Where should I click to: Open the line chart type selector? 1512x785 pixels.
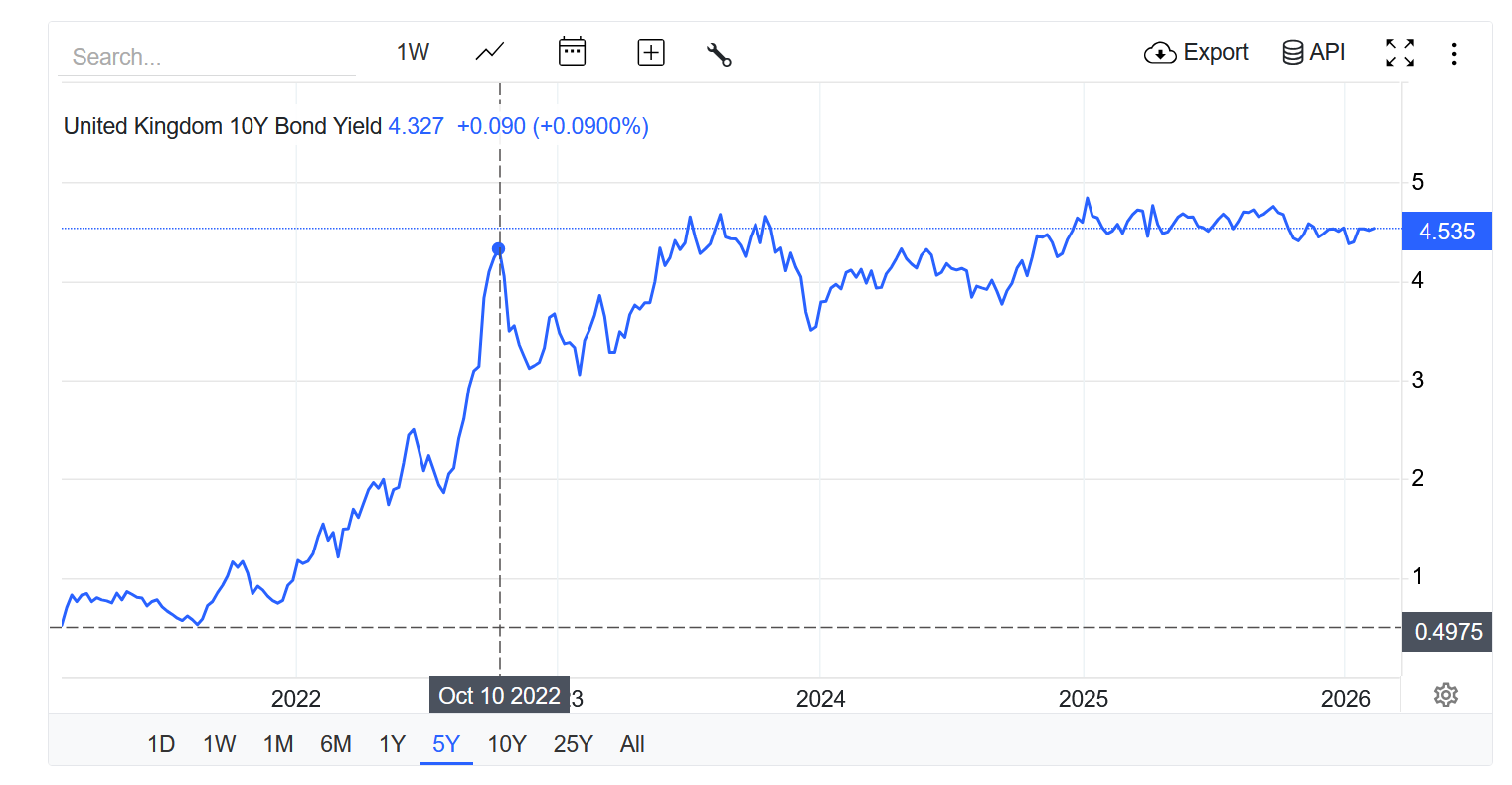(490, 52)
